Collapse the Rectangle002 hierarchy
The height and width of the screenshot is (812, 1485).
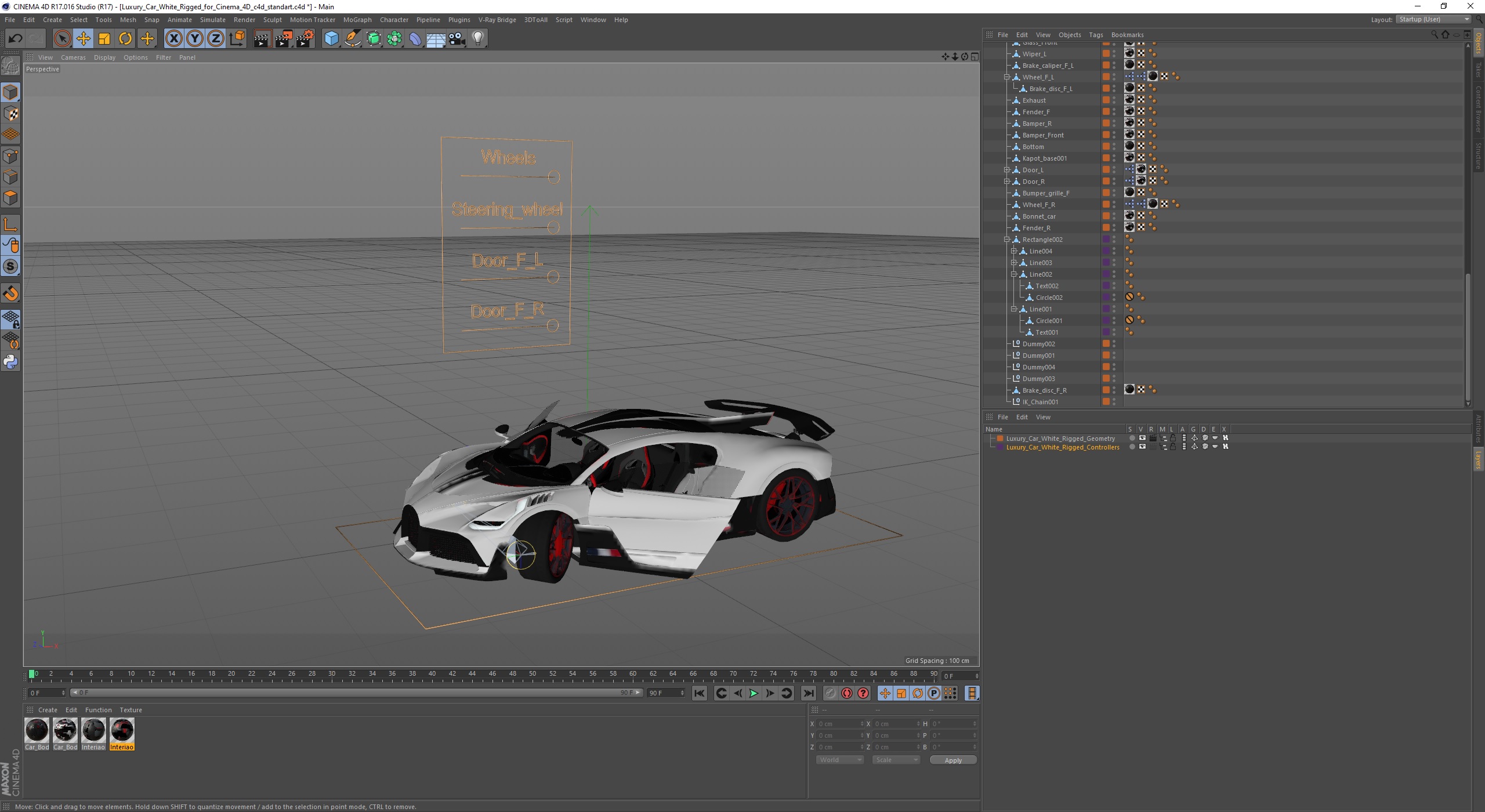click(1008, 239)
